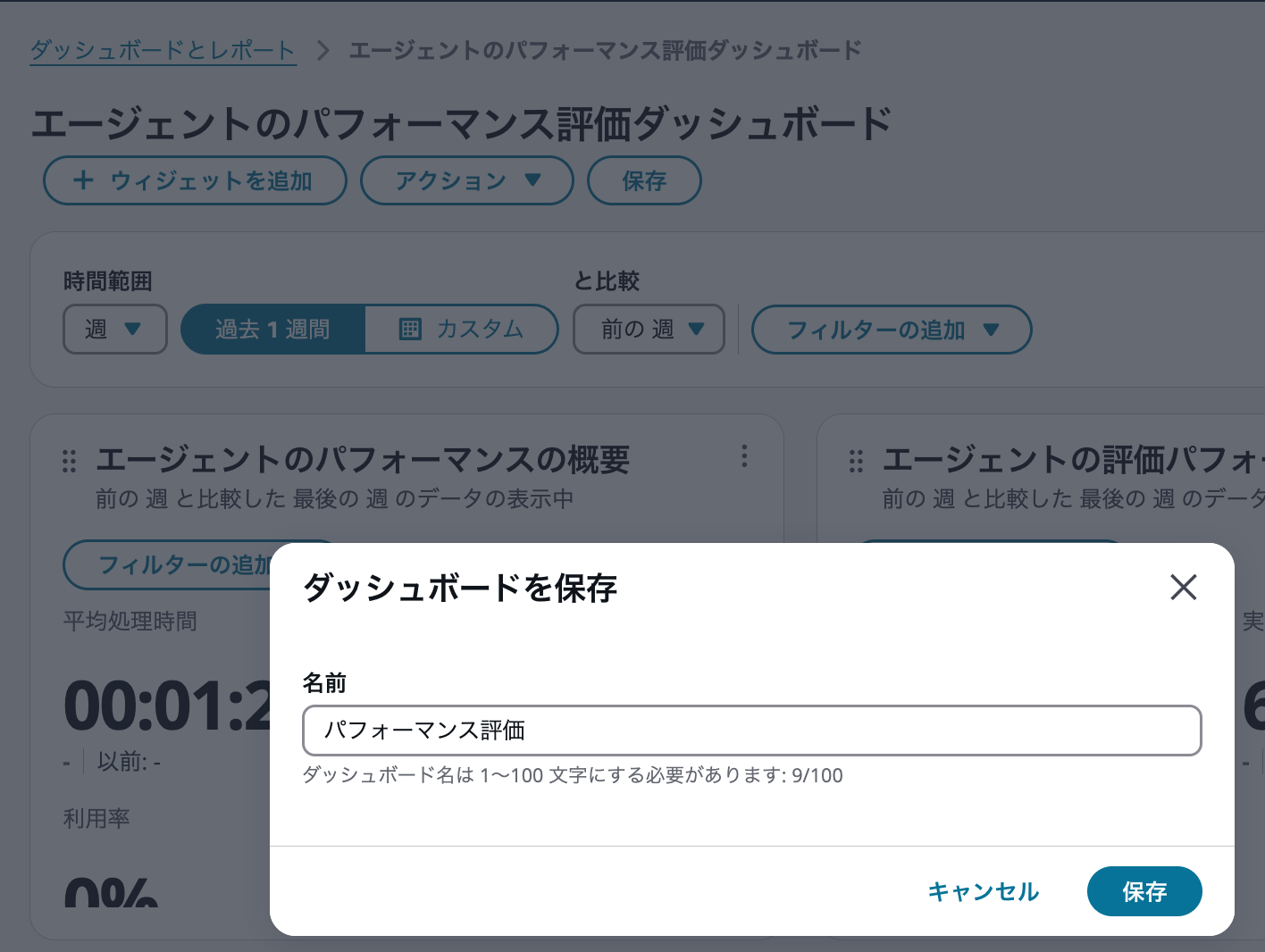Screen dimensions: 1265x952
Task: Select the カスタム time range option
Action: 461,330
